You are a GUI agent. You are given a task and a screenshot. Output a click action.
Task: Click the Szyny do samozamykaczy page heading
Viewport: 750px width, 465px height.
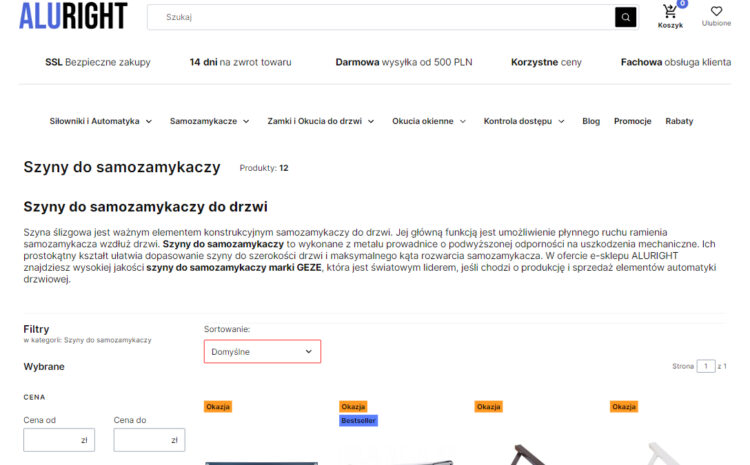coord(122,167)
